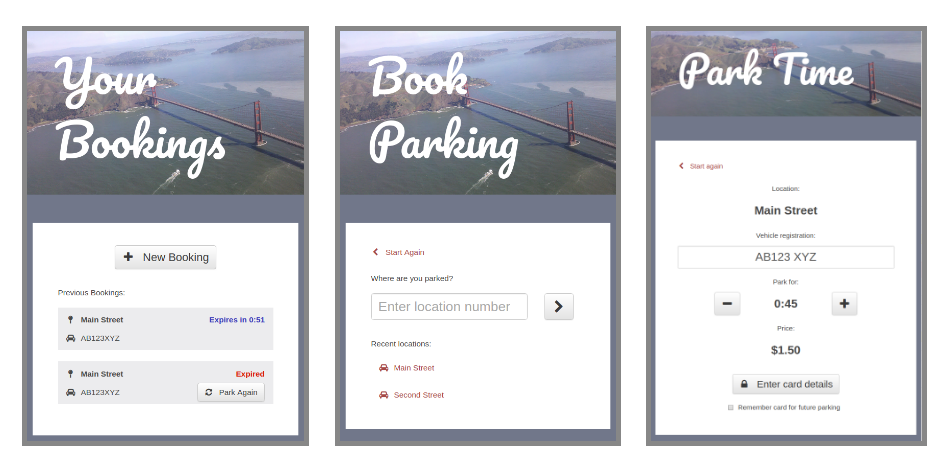Click the Enter card details button
This screenshot has width=949, height=469.
[x=785, y=384]
